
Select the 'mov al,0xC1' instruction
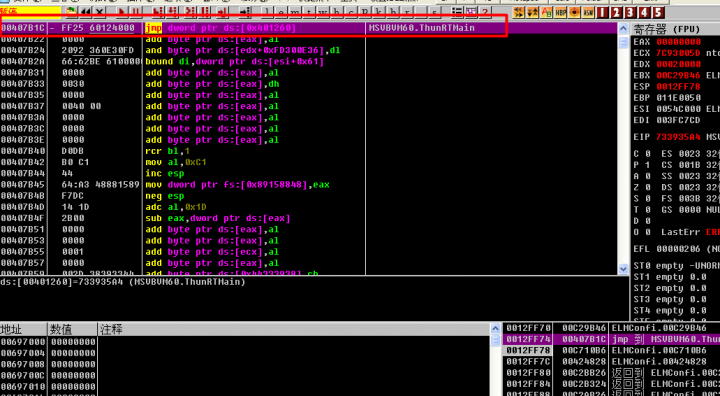175,162
